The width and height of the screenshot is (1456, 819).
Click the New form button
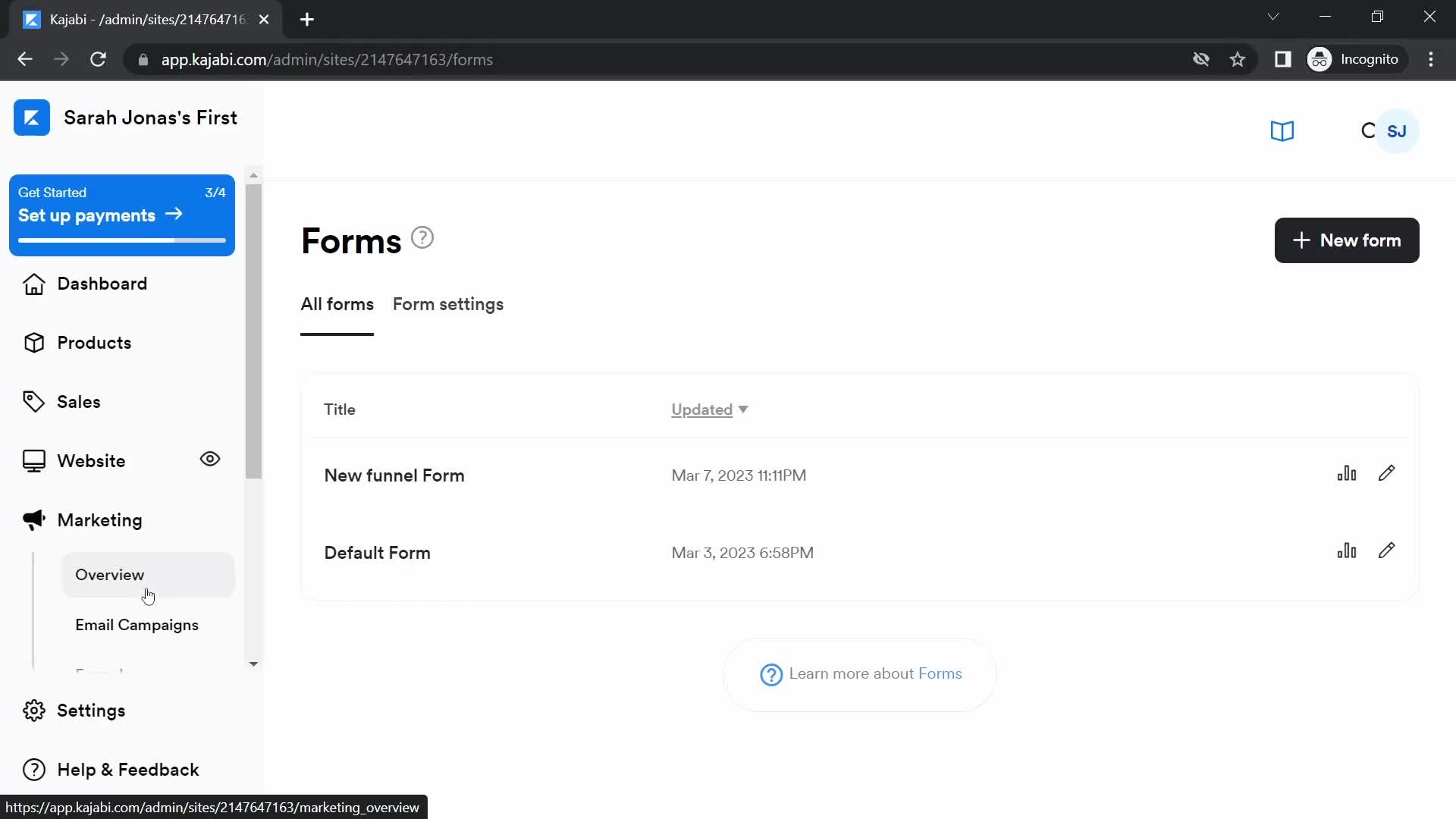click(1347, 240)
